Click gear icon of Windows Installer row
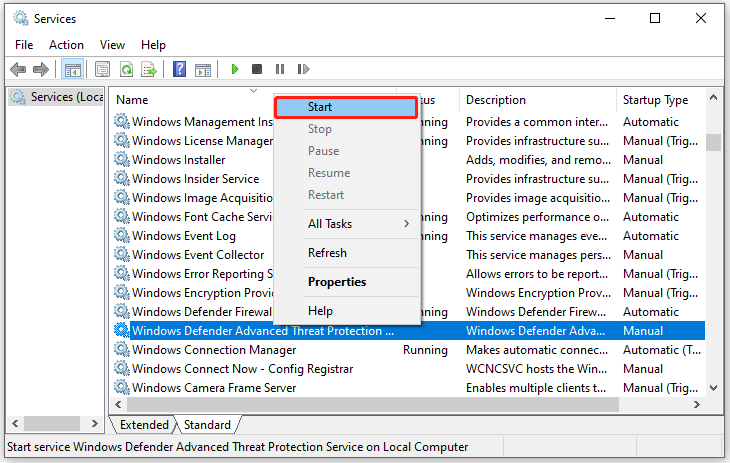 point(122,159)
